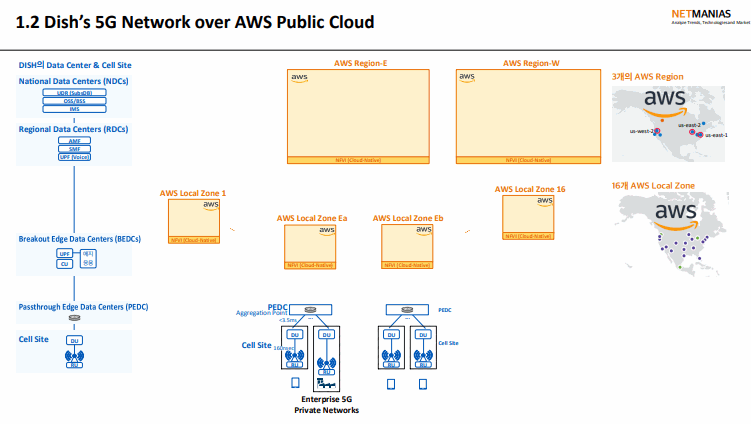
Task: Click the 'AWS Local Zone 1' label
Action: tap(193, 193)
